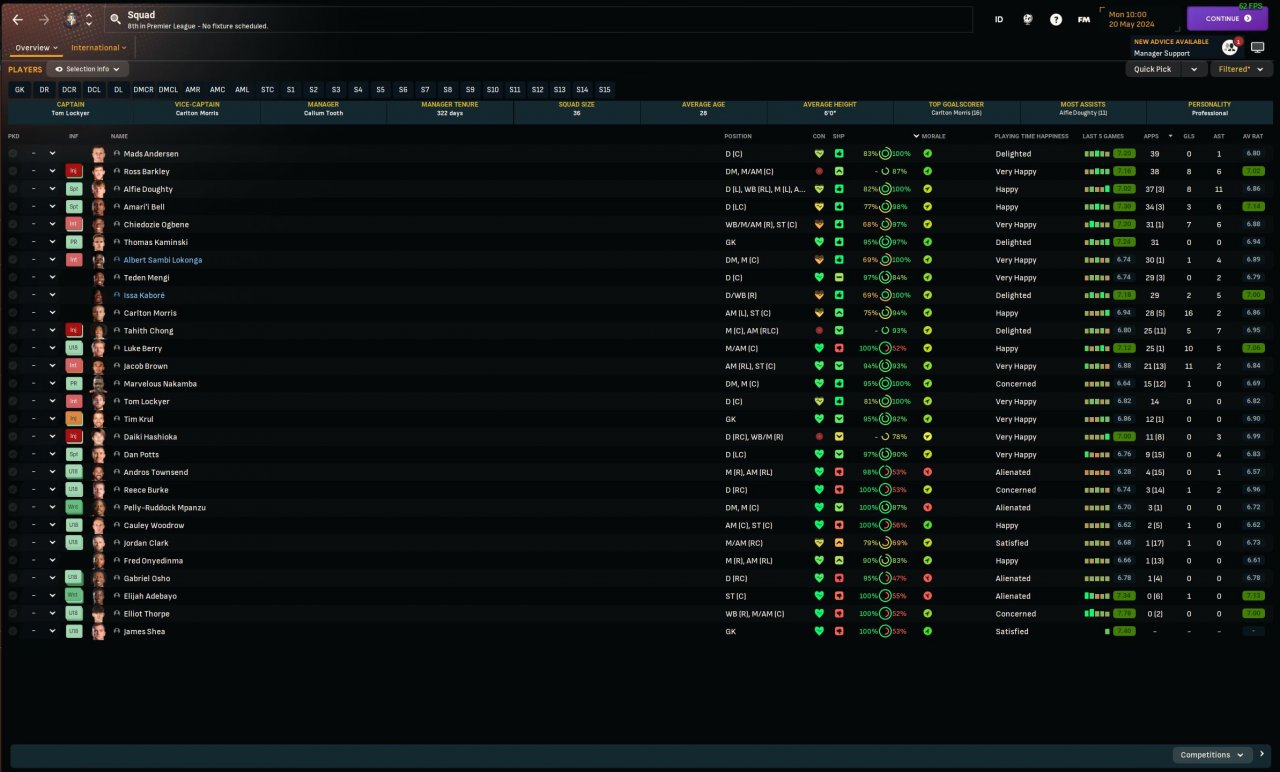1280x772 pixels.
Task: Open the Competitions dropdown
Action: coord(1212,755)
